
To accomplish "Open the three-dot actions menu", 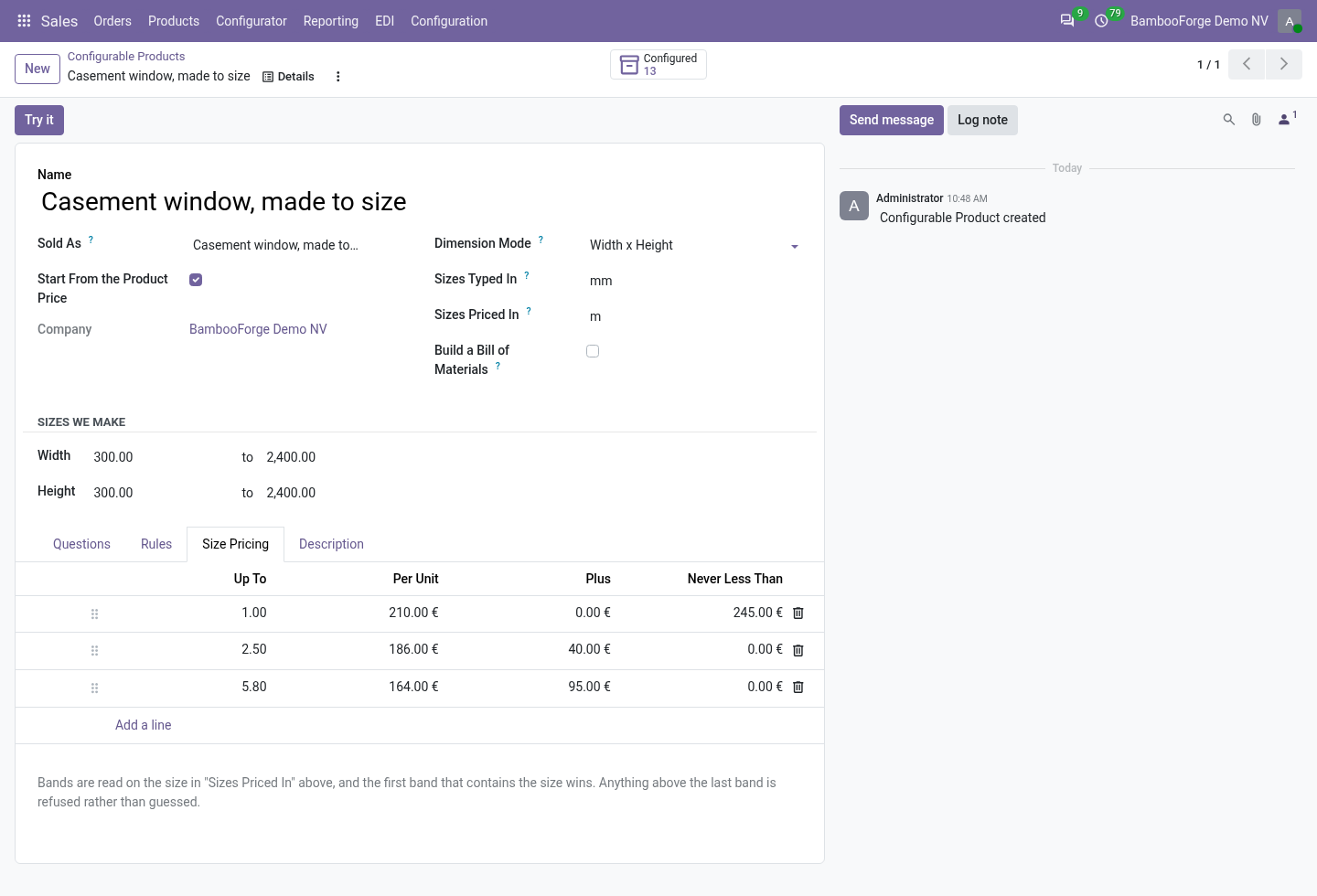I will point(338,77).
